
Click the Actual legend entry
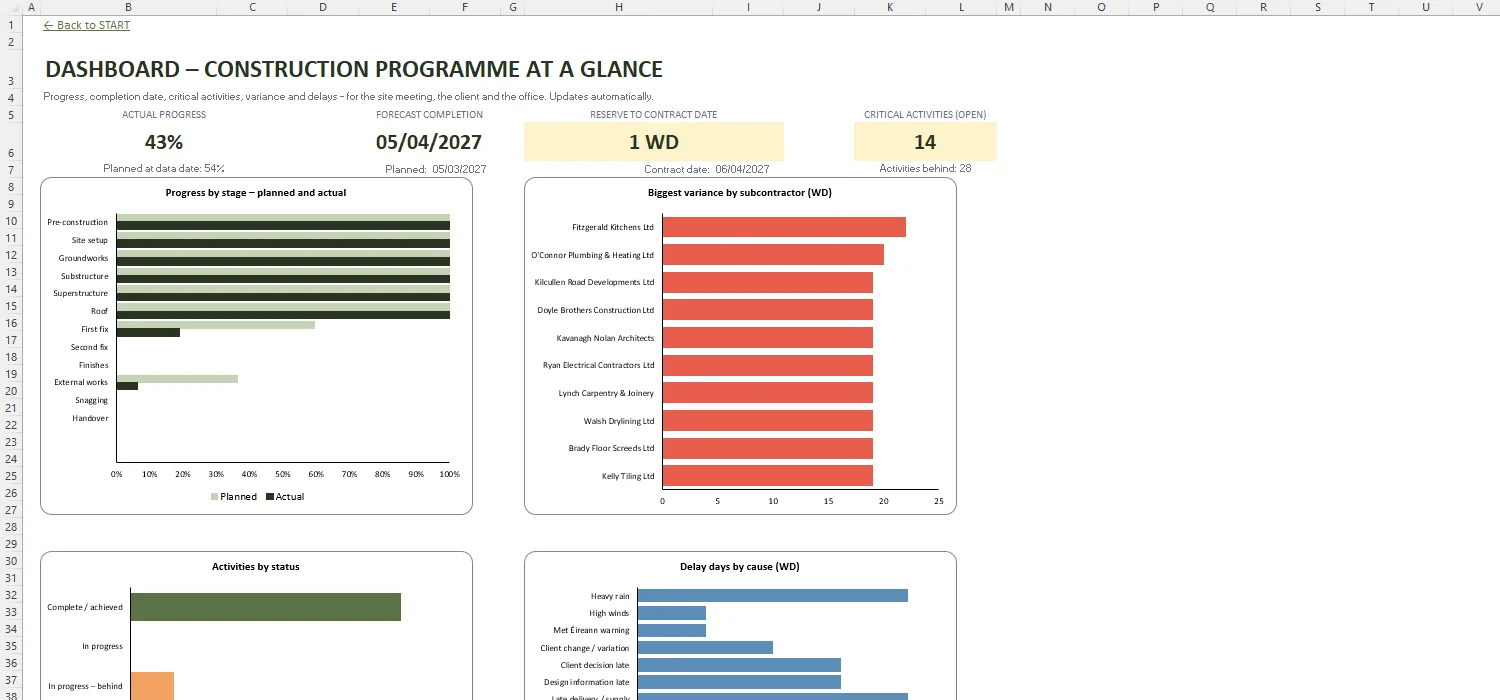click(285, 496)
